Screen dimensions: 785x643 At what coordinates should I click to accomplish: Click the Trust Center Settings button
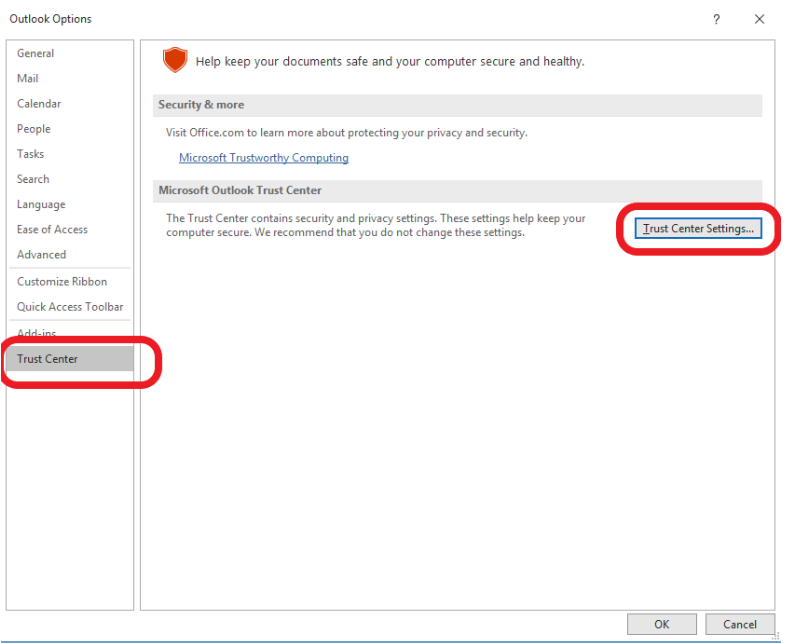click(698, 228)
